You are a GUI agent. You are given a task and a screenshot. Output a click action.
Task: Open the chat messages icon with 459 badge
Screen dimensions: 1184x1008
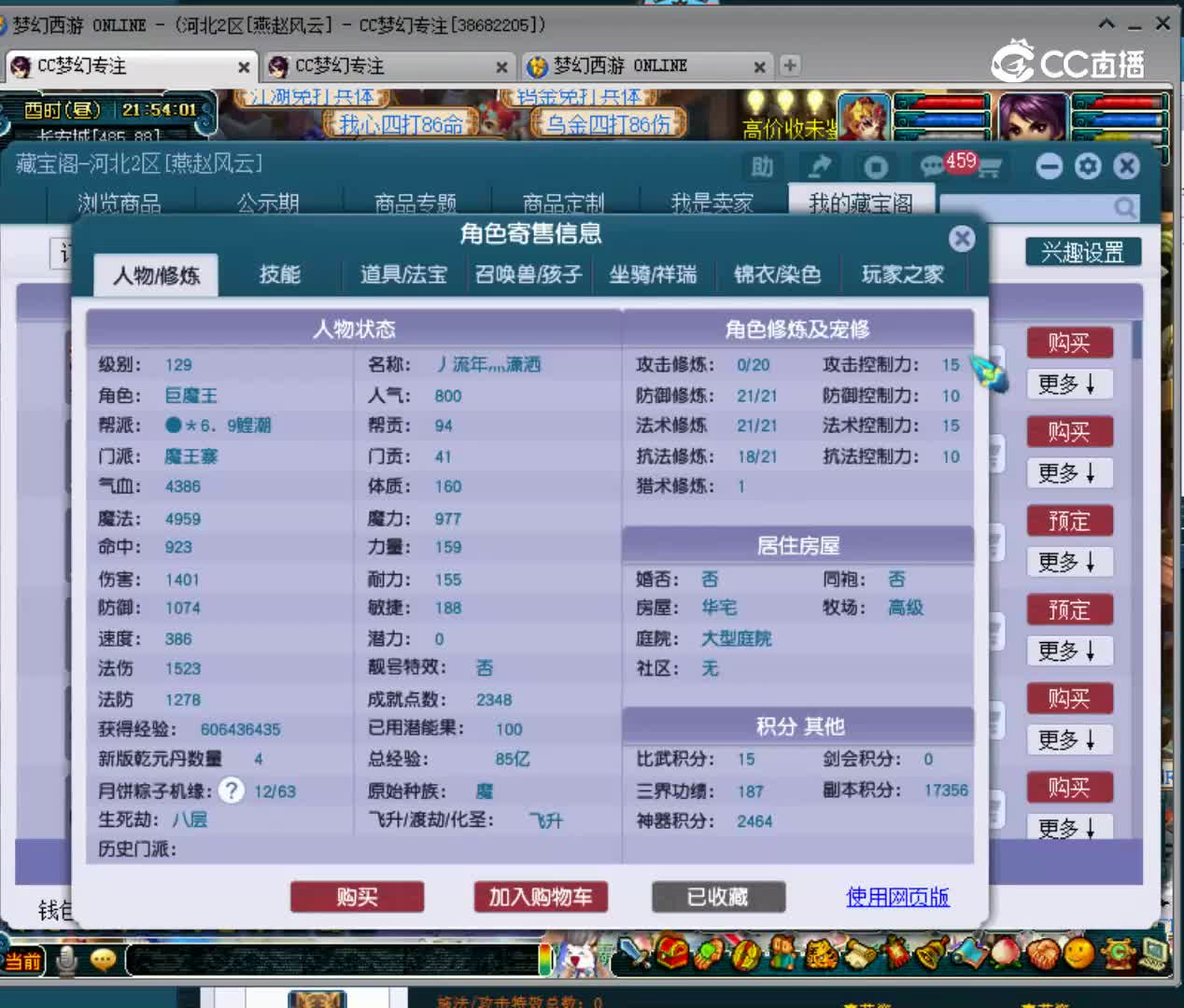pos(934,166)
